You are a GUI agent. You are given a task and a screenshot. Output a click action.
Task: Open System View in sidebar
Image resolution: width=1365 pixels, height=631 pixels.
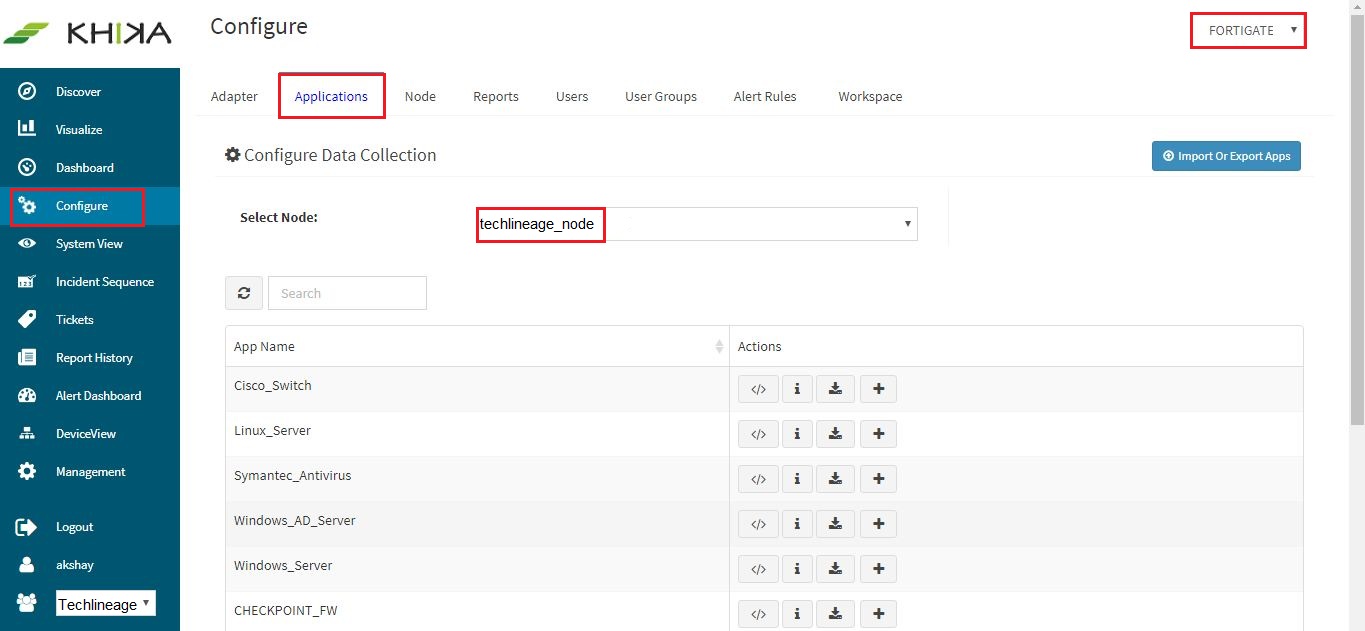[x=90, y=244]
